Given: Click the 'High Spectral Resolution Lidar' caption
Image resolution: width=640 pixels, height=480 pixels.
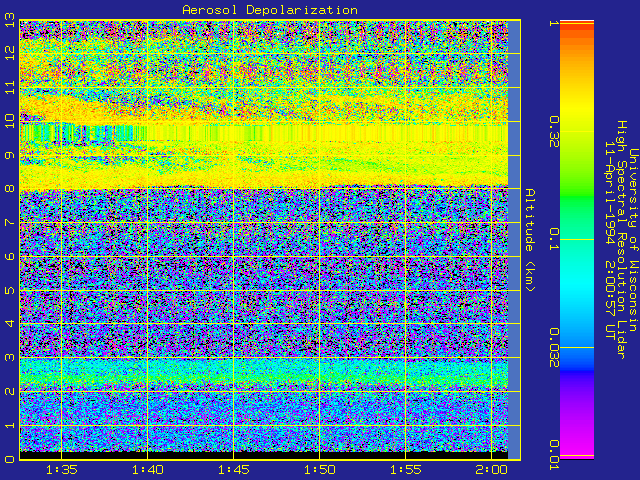Looking at the screenshot, I should pyautogui.click(x=621, y=240).
